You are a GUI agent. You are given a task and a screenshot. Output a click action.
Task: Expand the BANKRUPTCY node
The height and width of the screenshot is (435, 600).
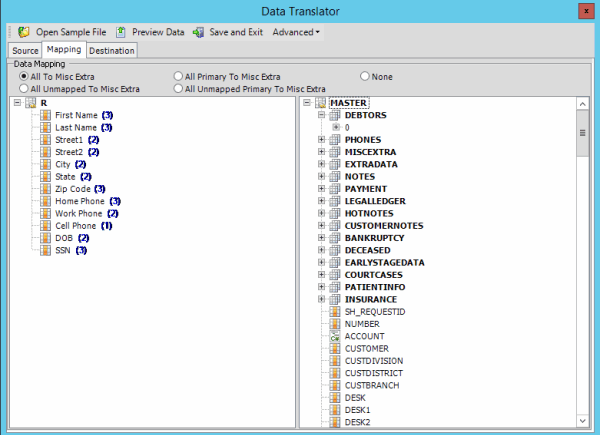[321, 238]
